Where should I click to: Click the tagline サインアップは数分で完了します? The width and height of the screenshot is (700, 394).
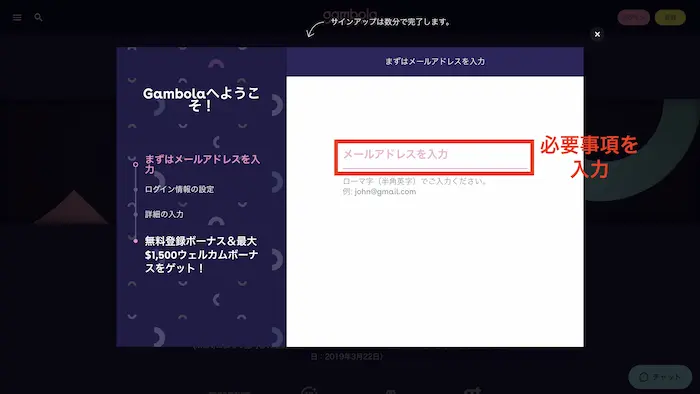390,22
